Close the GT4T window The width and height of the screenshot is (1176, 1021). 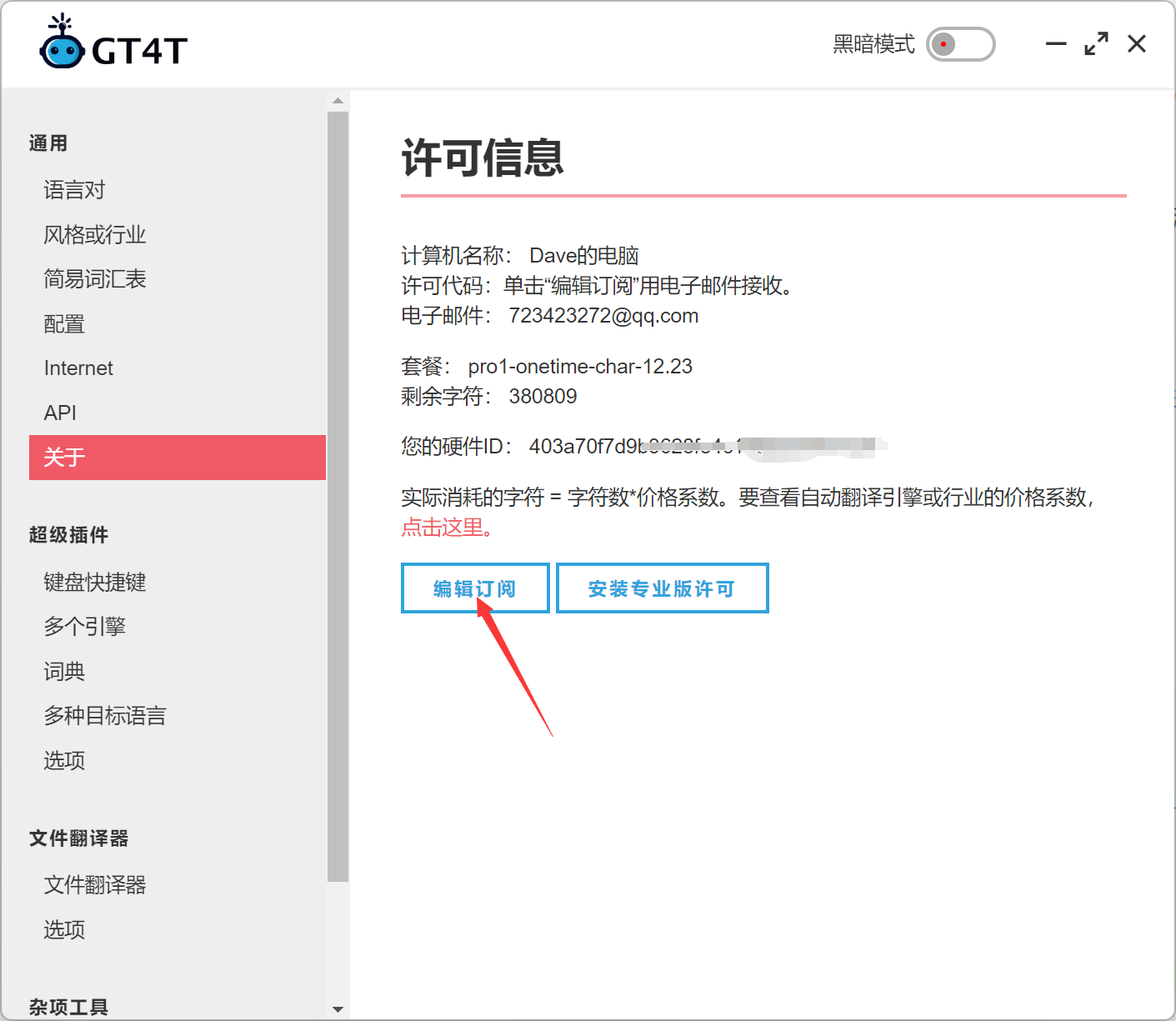(x=1137, y=44)
